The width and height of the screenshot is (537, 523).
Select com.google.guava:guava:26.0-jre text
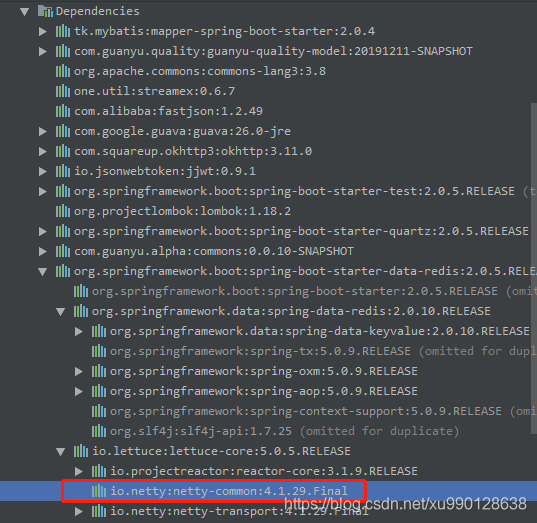coord(182,132)
